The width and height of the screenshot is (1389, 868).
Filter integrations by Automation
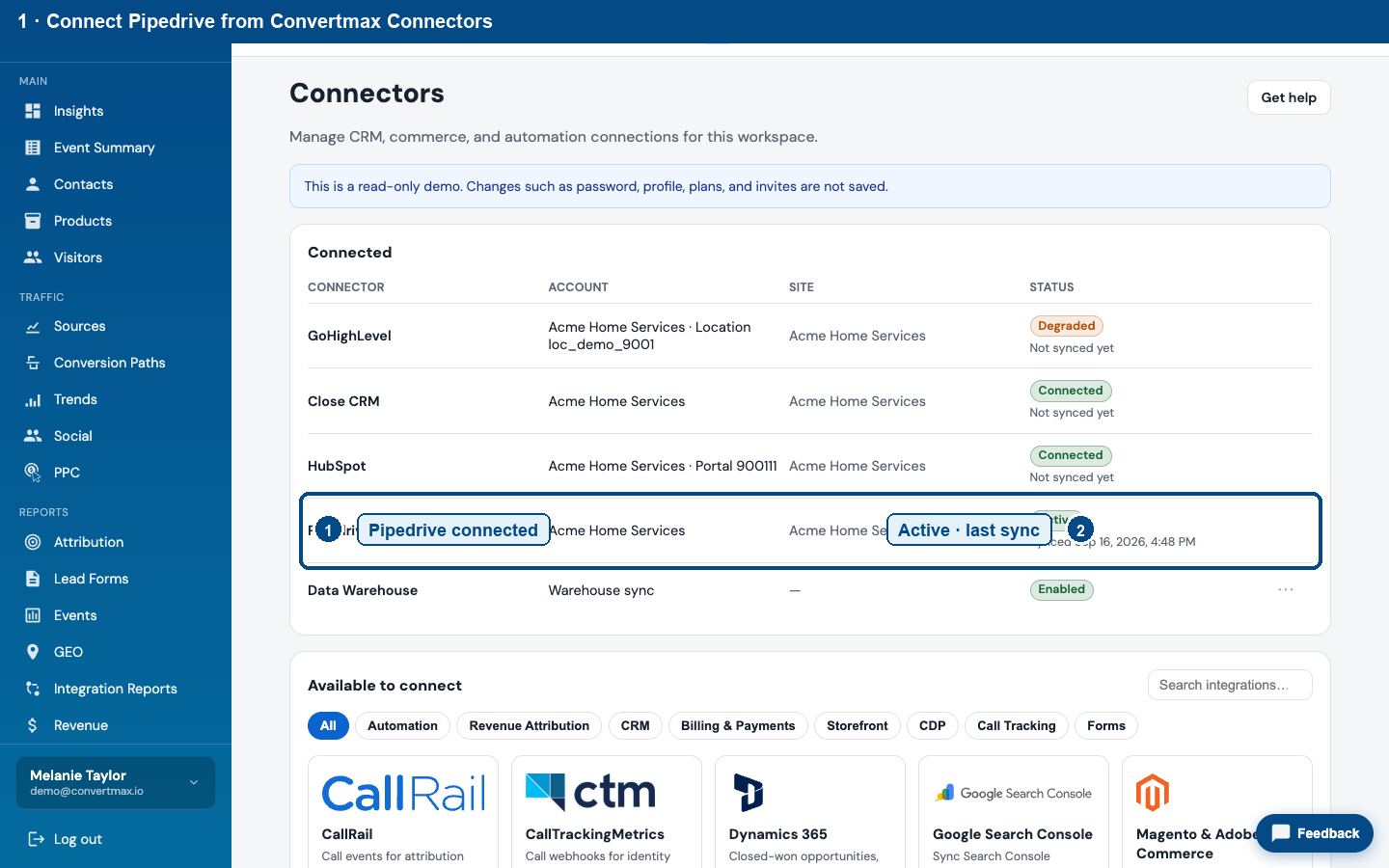pos(402,726)
